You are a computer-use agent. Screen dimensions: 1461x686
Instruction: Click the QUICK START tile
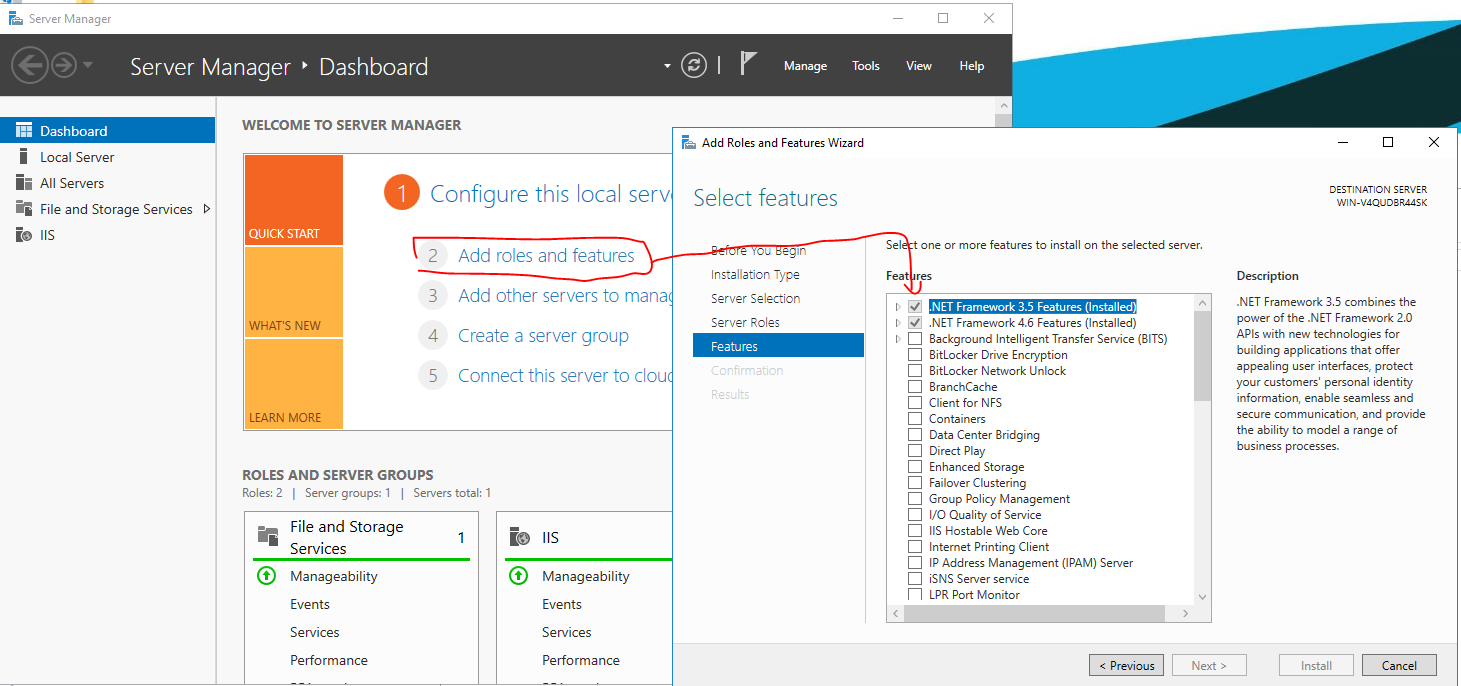[293, 200]
